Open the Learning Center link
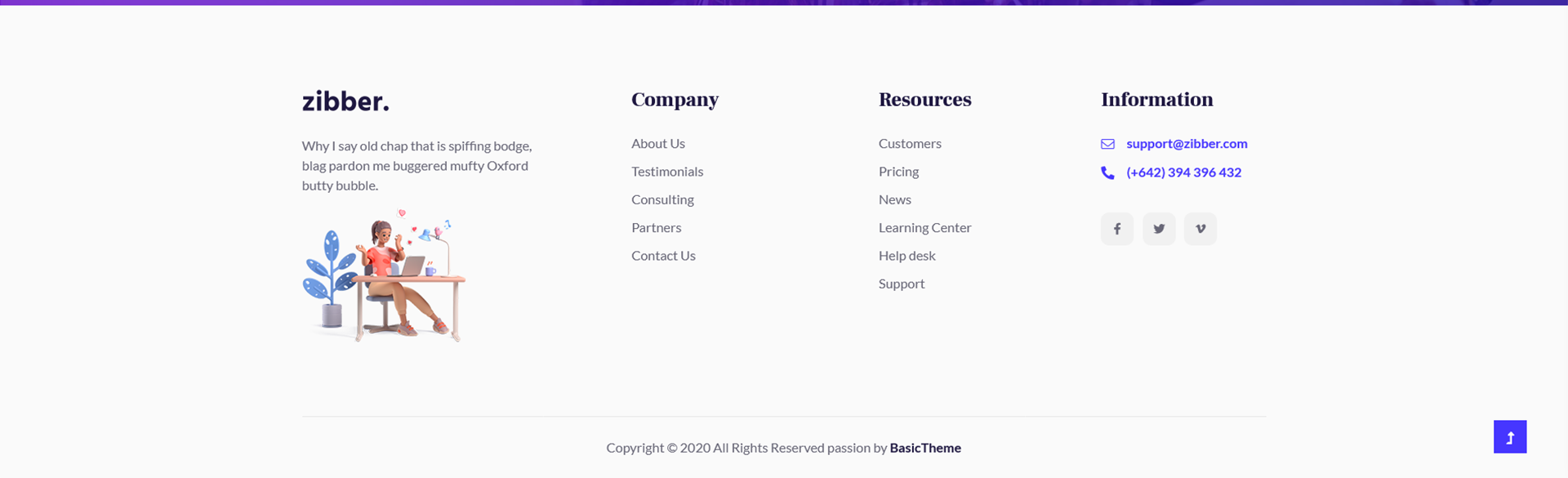 pyautogui.click(x=924, y=228)
